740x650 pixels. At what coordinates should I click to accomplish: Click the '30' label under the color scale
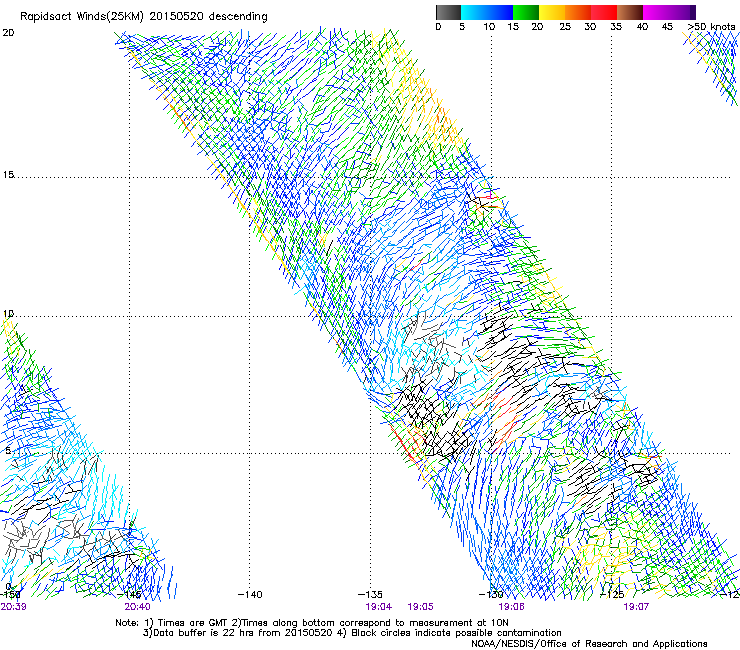(x=590, y=27)
